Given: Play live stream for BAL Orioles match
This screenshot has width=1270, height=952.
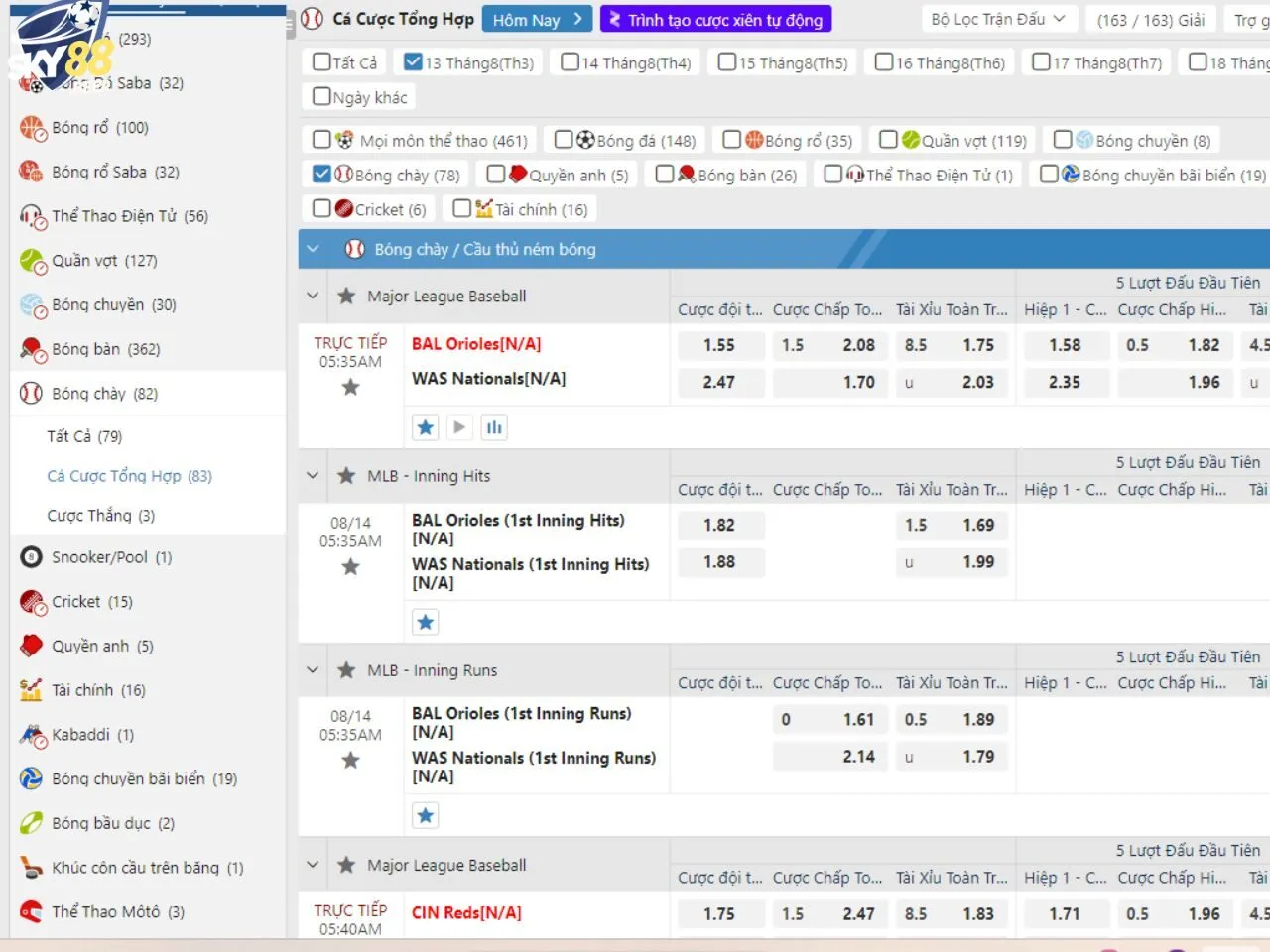Looking at the screenshot, I should 458,427.
